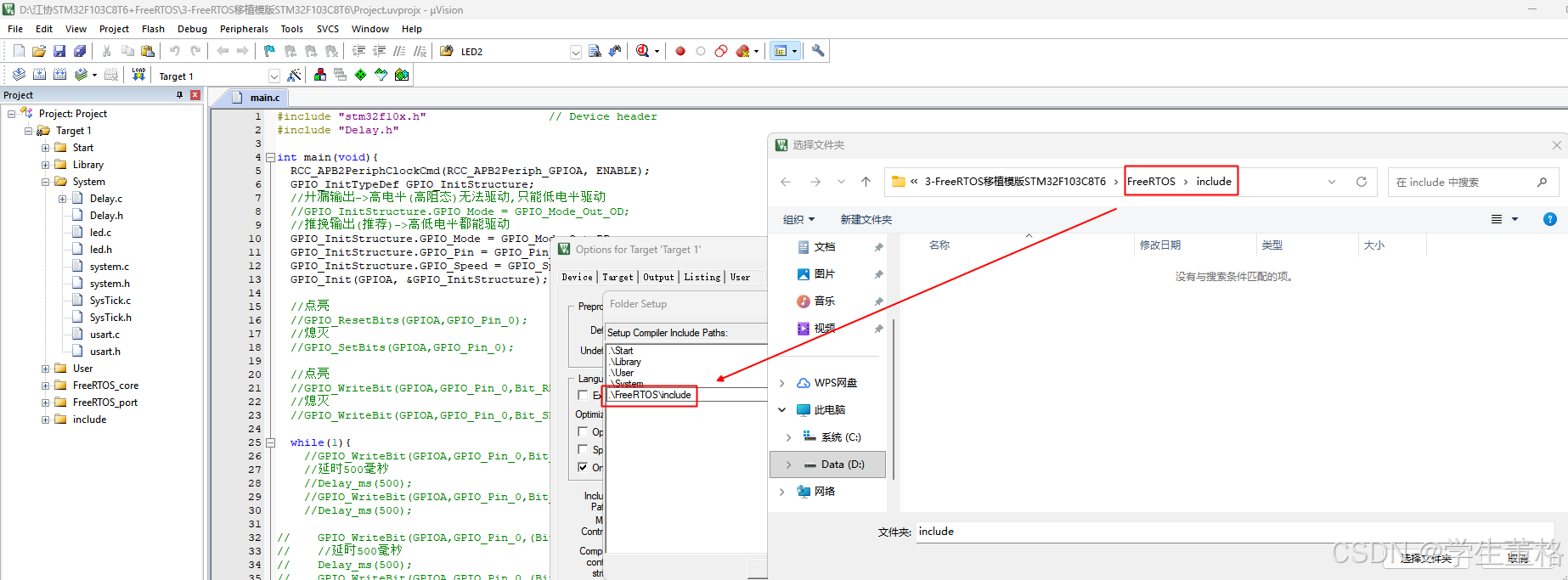Open Options for Target magic wand icon
1568x580 pixels.
294,75
